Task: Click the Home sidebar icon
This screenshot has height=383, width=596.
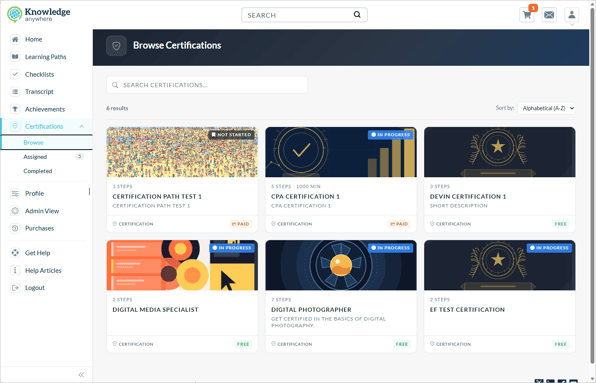Action: click(15, 39)
